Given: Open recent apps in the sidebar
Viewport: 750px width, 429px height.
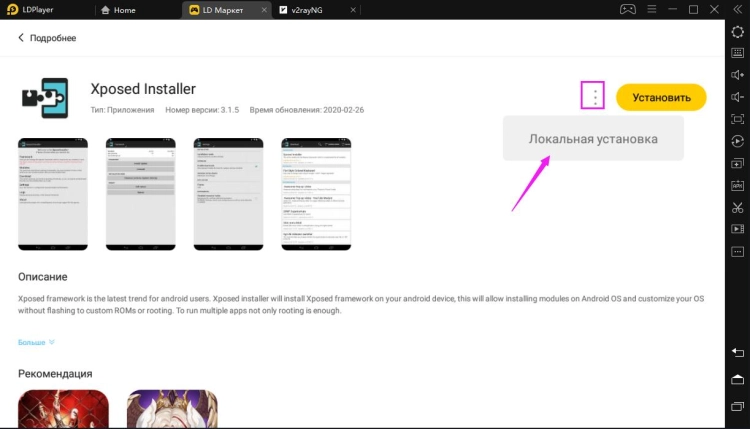Looking at the screenshot, I should point(738,407).
